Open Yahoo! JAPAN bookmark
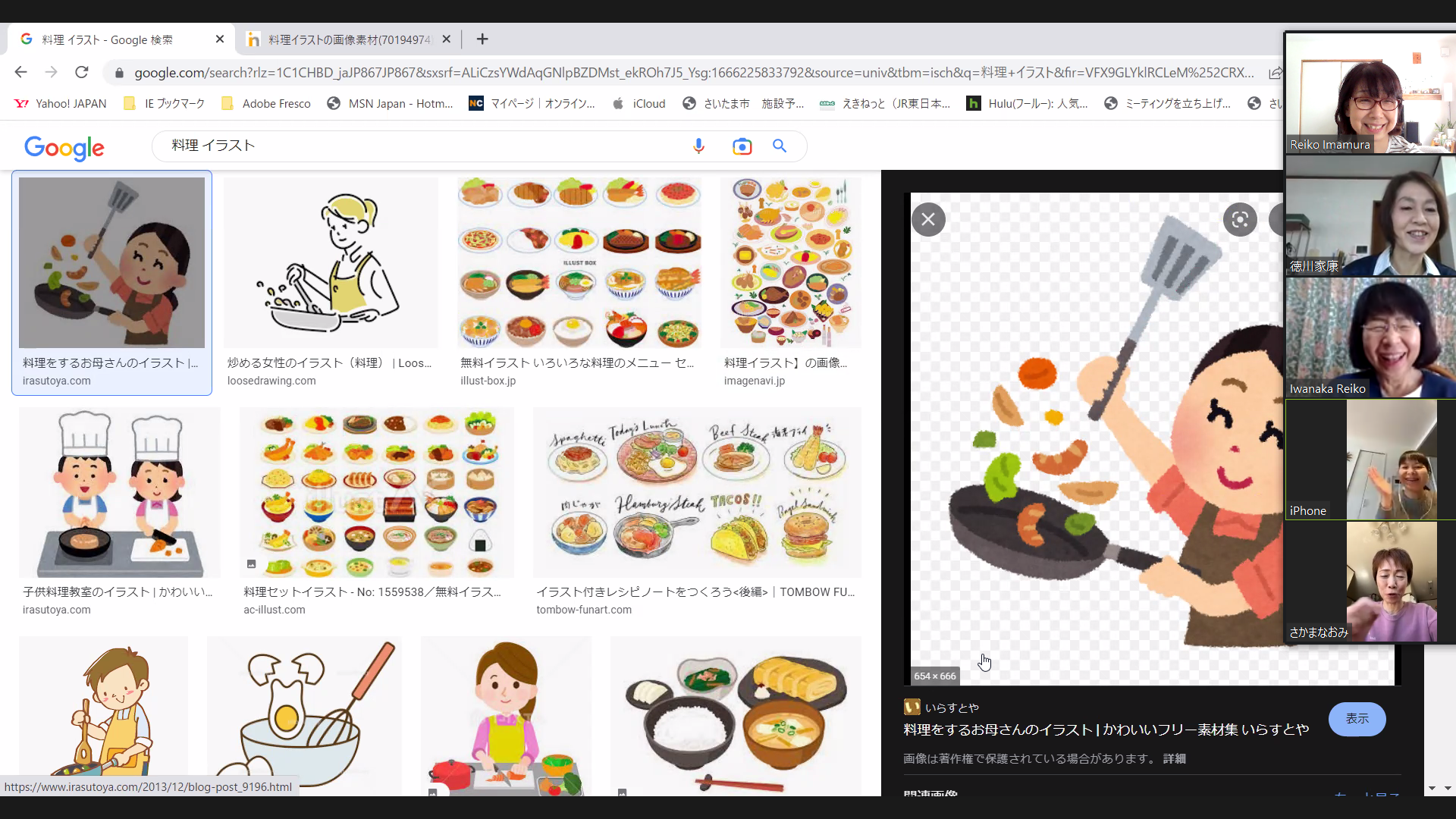The width and height of the screenshot is (1456, 819). pyautogui.click(x=61, y=103)
